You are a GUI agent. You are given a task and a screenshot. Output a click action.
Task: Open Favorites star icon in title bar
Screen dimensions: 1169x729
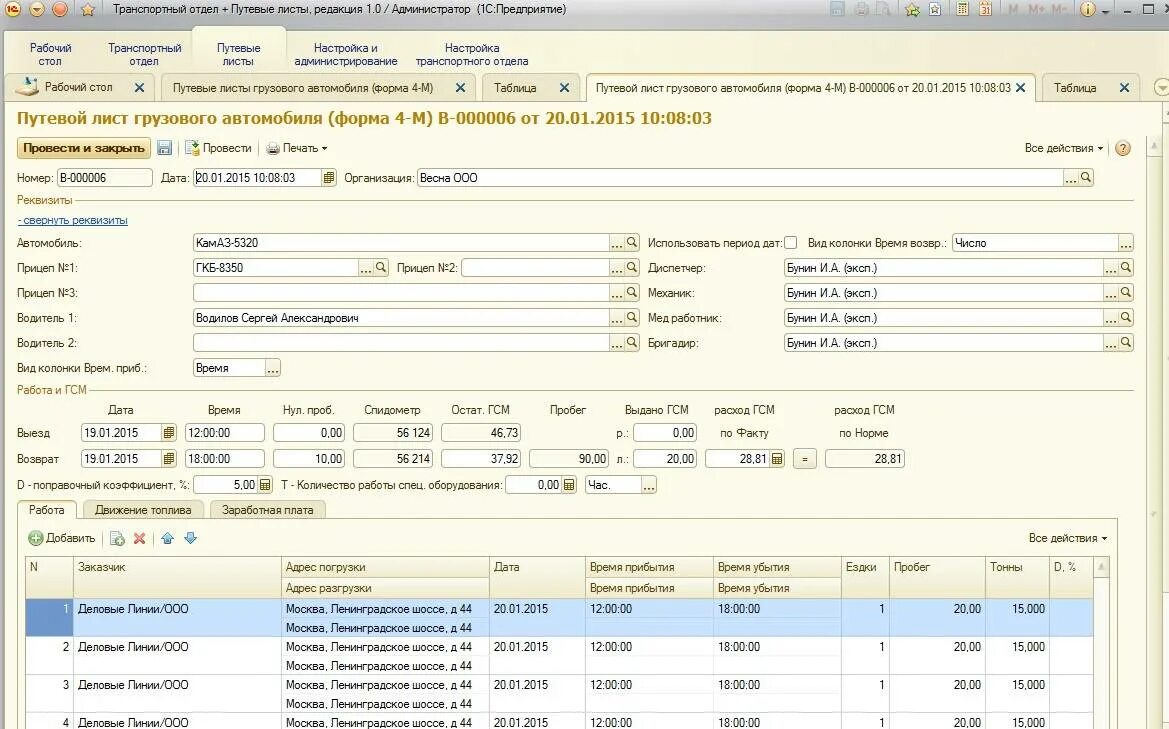[x=88, y=10]
